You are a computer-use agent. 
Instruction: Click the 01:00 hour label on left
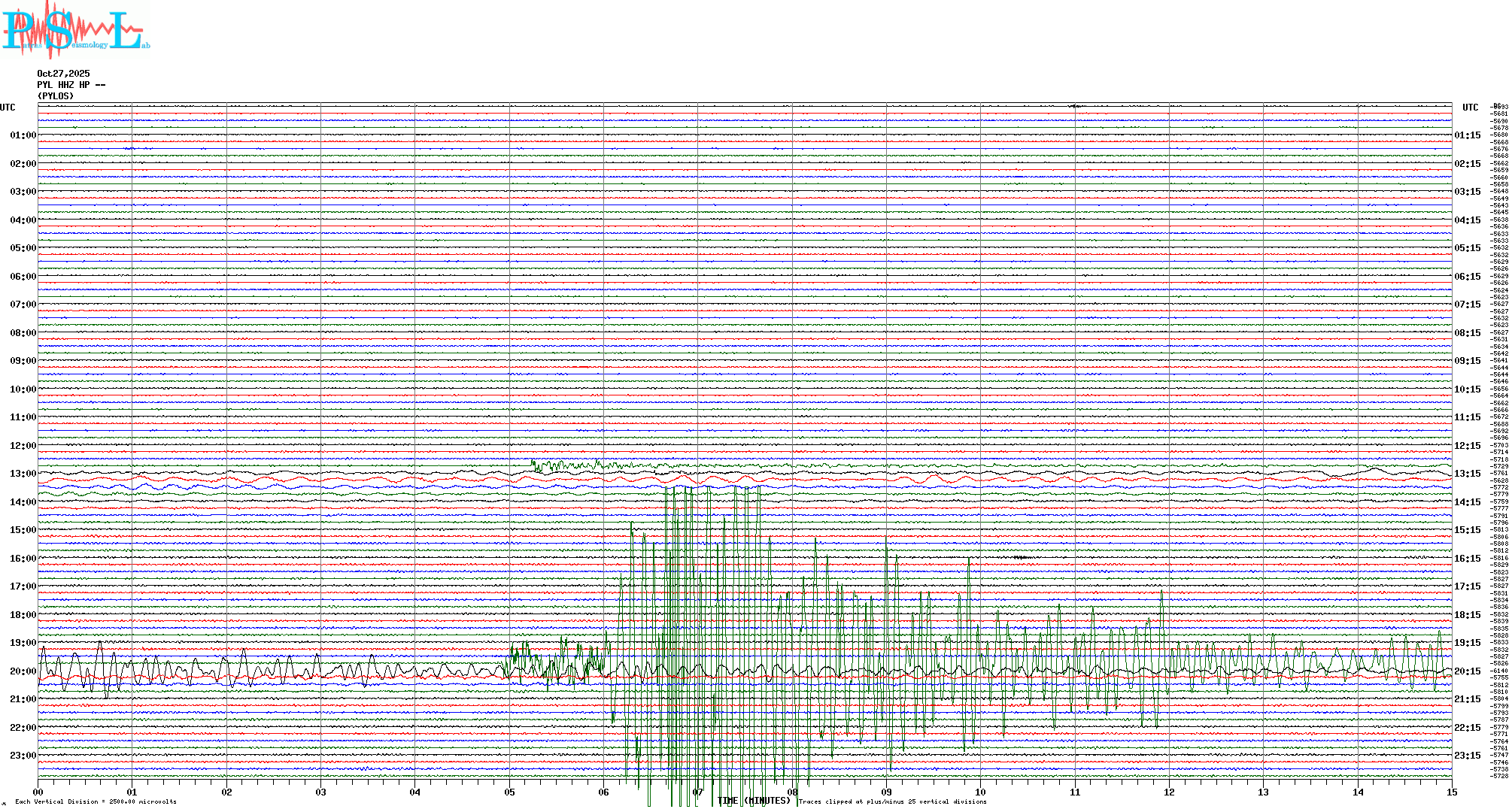pos(23,135)
